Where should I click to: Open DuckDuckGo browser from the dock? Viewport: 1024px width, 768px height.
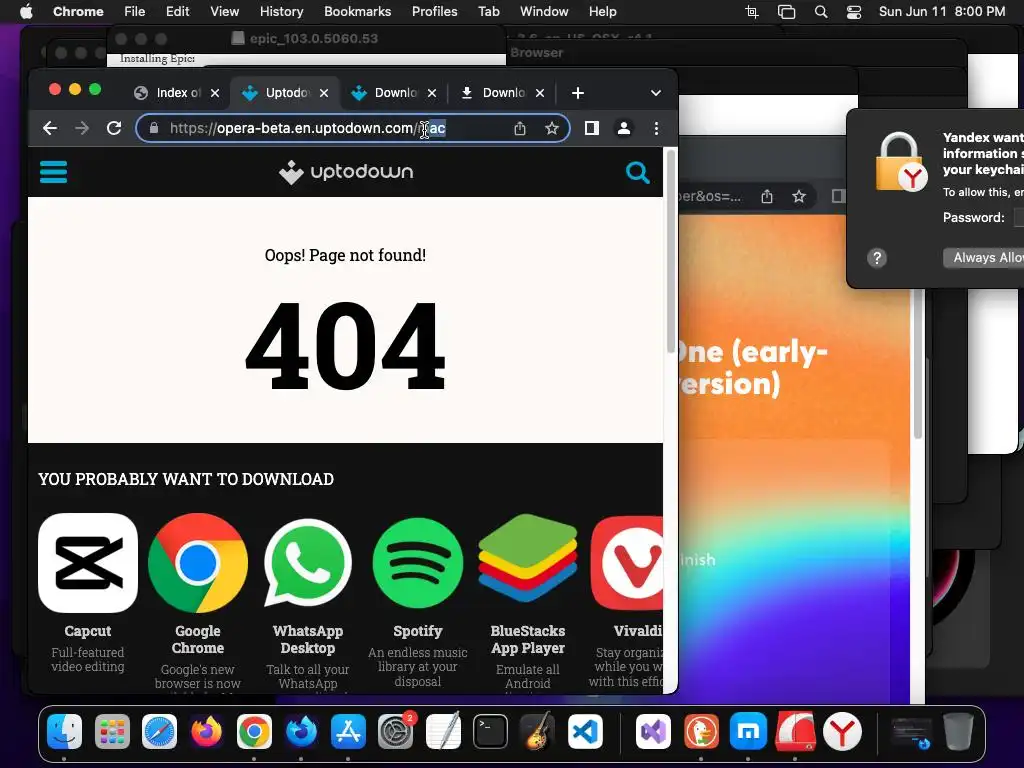tap(701, 731)
